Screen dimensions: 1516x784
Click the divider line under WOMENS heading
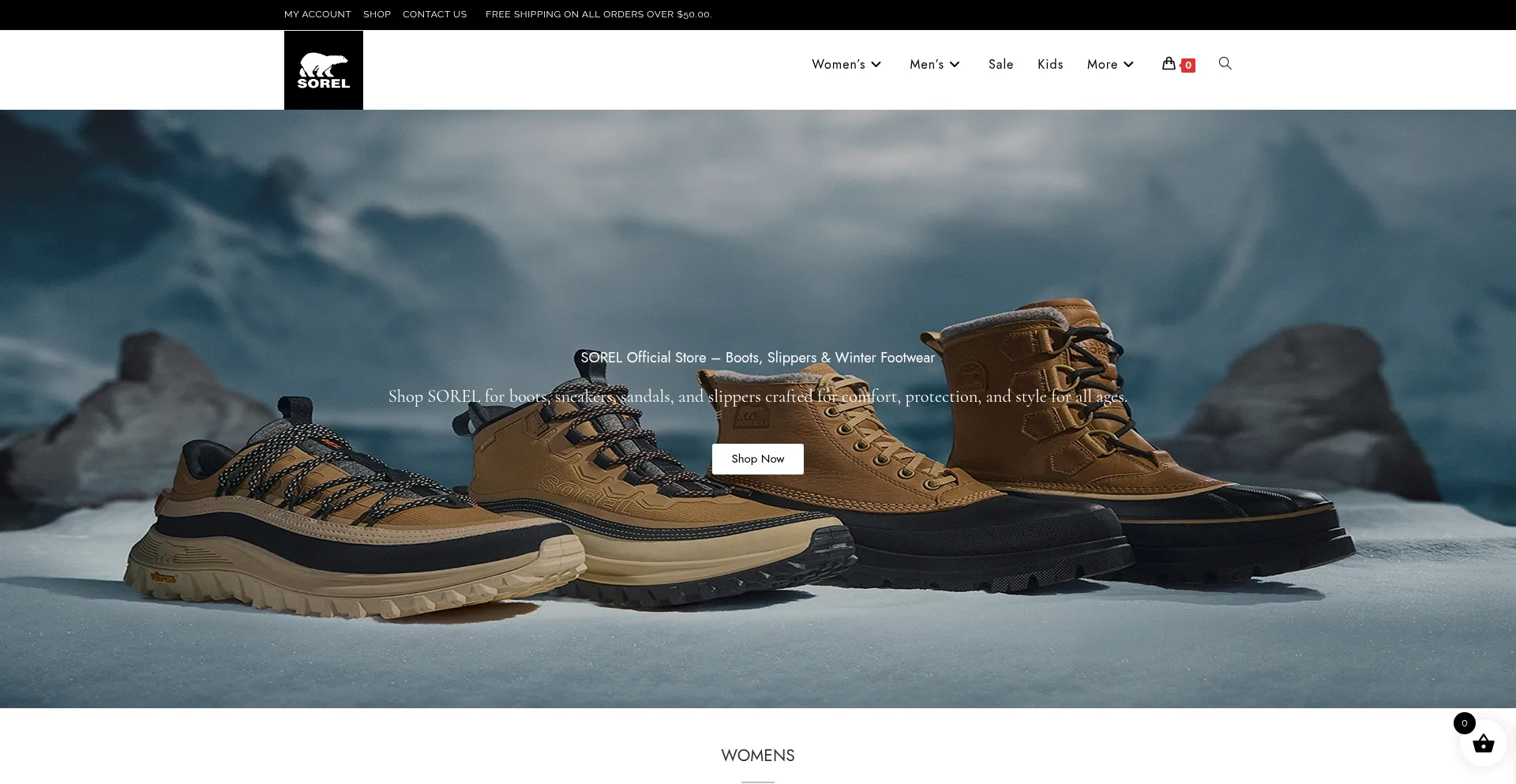pos(757,781)
